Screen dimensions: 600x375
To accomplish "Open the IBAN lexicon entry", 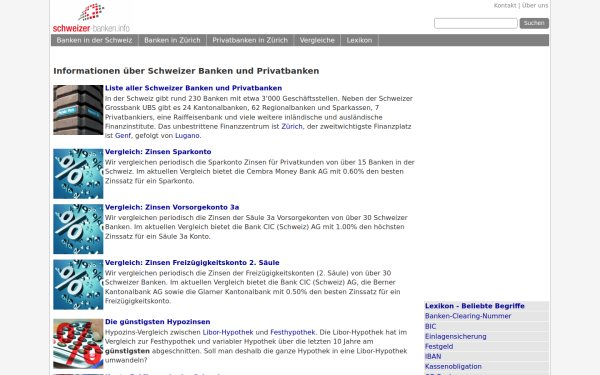I will pos(433,356).
